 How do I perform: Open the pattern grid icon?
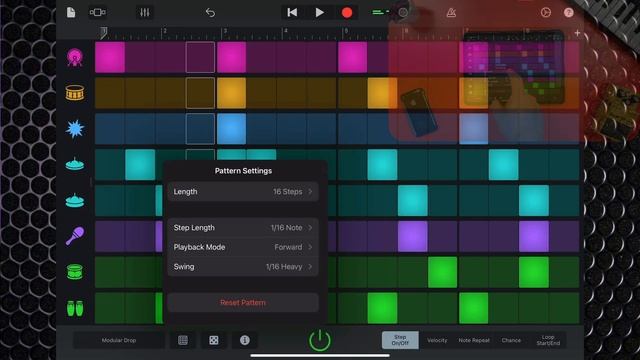183,340
